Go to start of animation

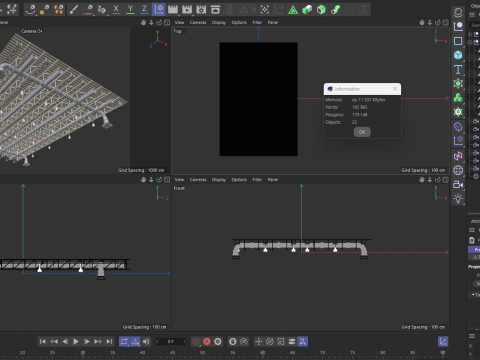point(42,341)
